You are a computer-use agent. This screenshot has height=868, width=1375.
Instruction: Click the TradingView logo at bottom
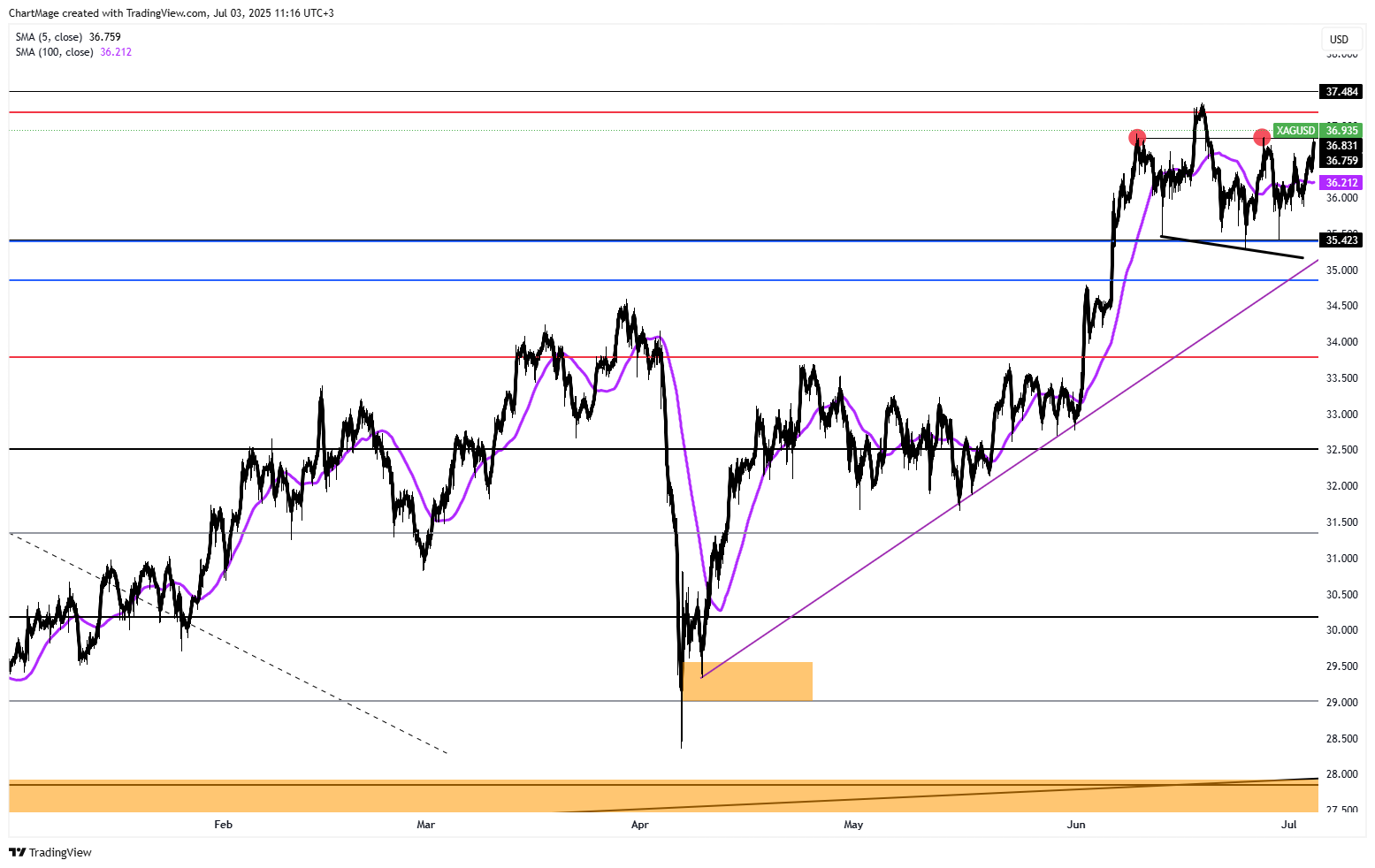click(50, 852)
